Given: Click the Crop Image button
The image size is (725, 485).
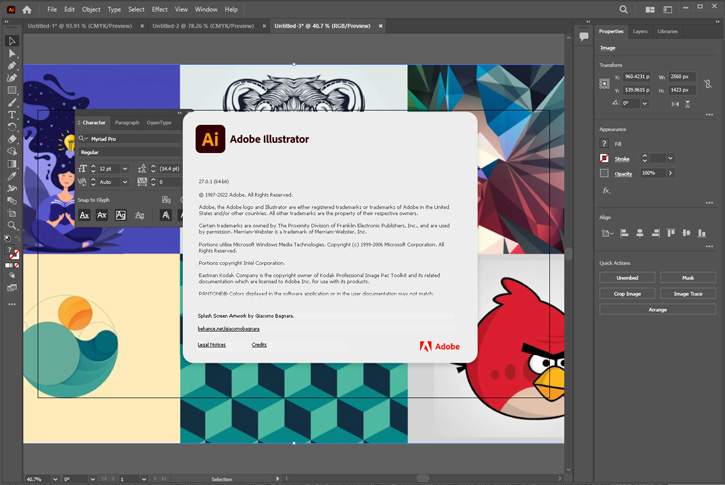Looking at the screenshot, I should [x=627, y=294].
